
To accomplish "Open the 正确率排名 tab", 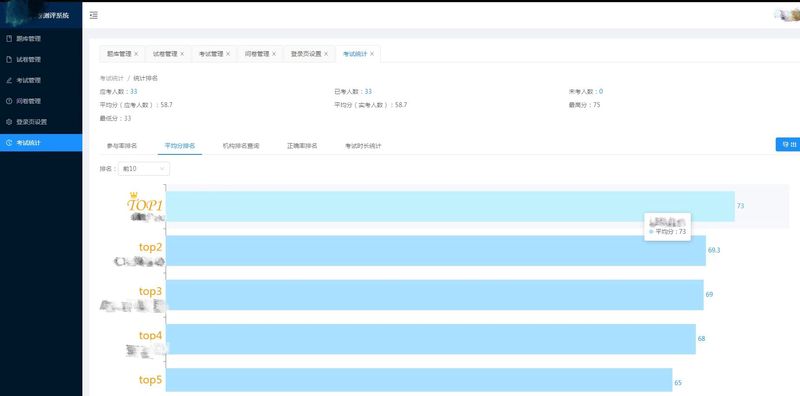I will click(302, 145).
